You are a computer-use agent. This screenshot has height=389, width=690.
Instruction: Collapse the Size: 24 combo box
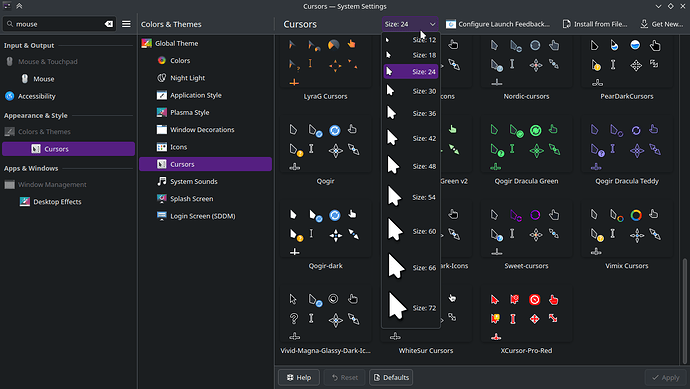click(410, 24)
